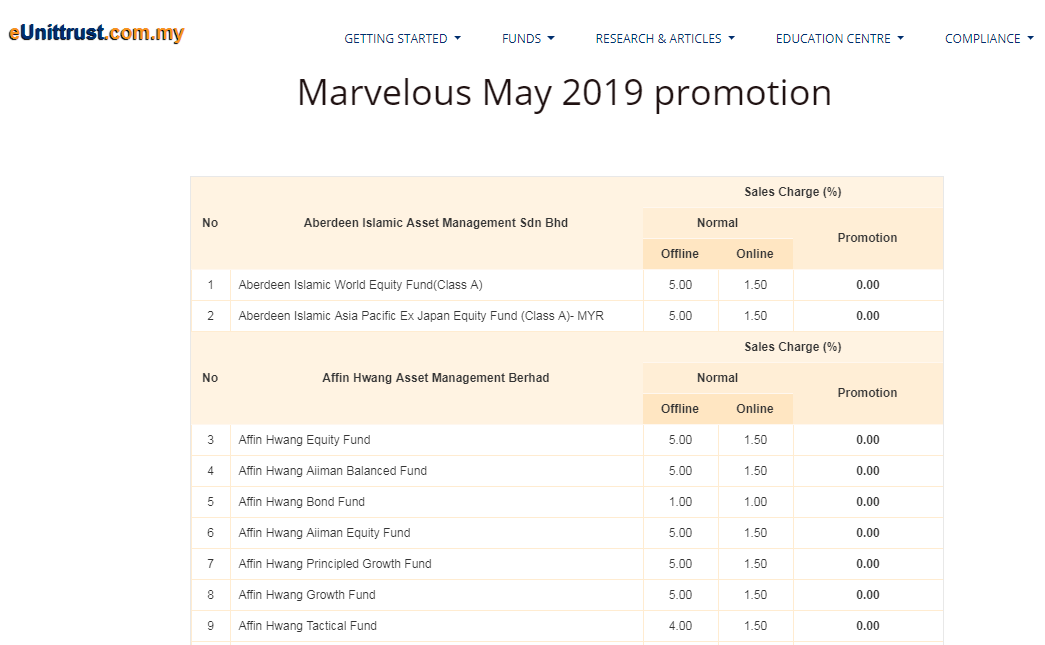1045x645 pixels.
Task: Click Normal header in Affin Hwang section
Action: [718, 378]
